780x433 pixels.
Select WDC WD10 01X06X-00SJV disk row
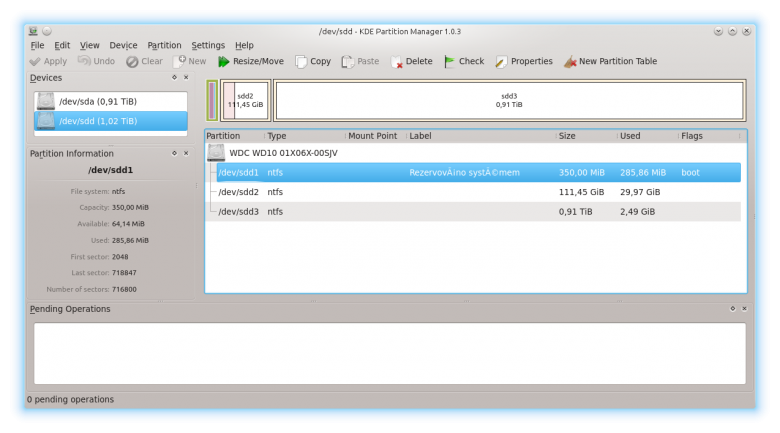473,153
